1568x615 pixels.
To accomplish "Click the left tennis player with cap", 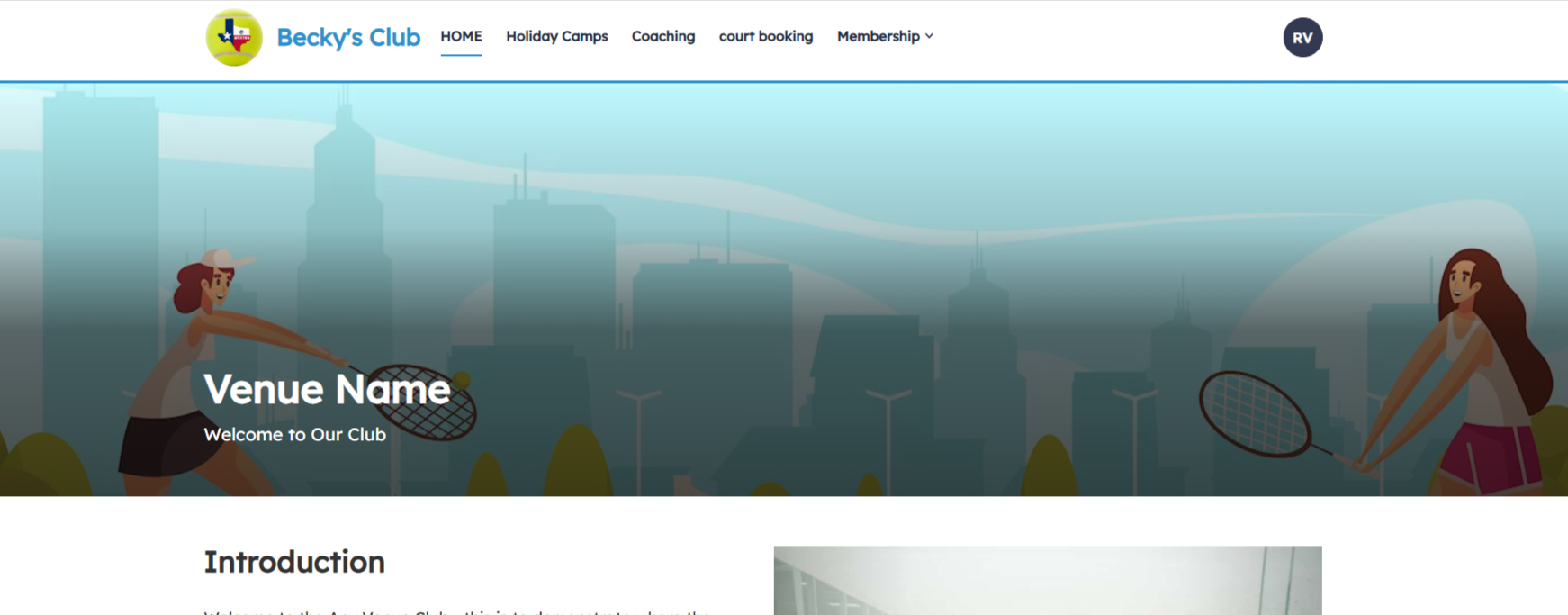I will pyautogui.click(x=198, y=360).
